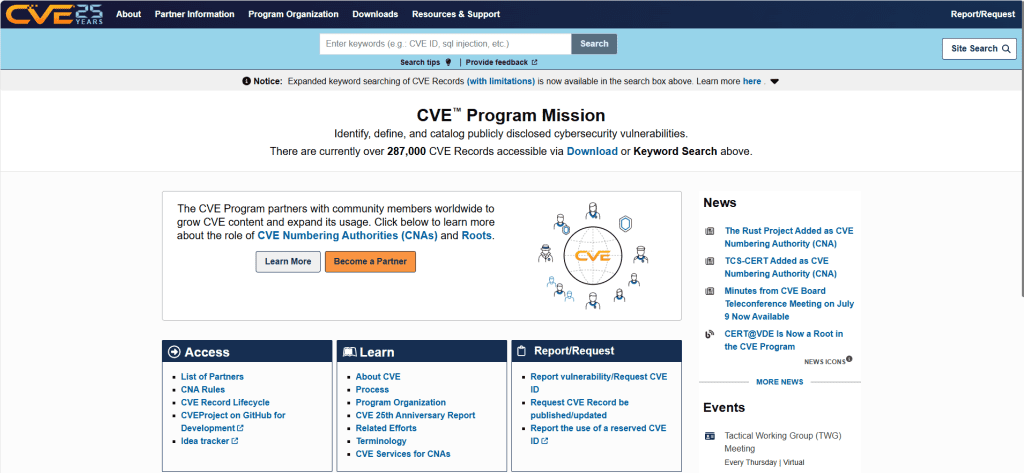Click the calendar icon beside Tactical Working Group

coord(710,436)
